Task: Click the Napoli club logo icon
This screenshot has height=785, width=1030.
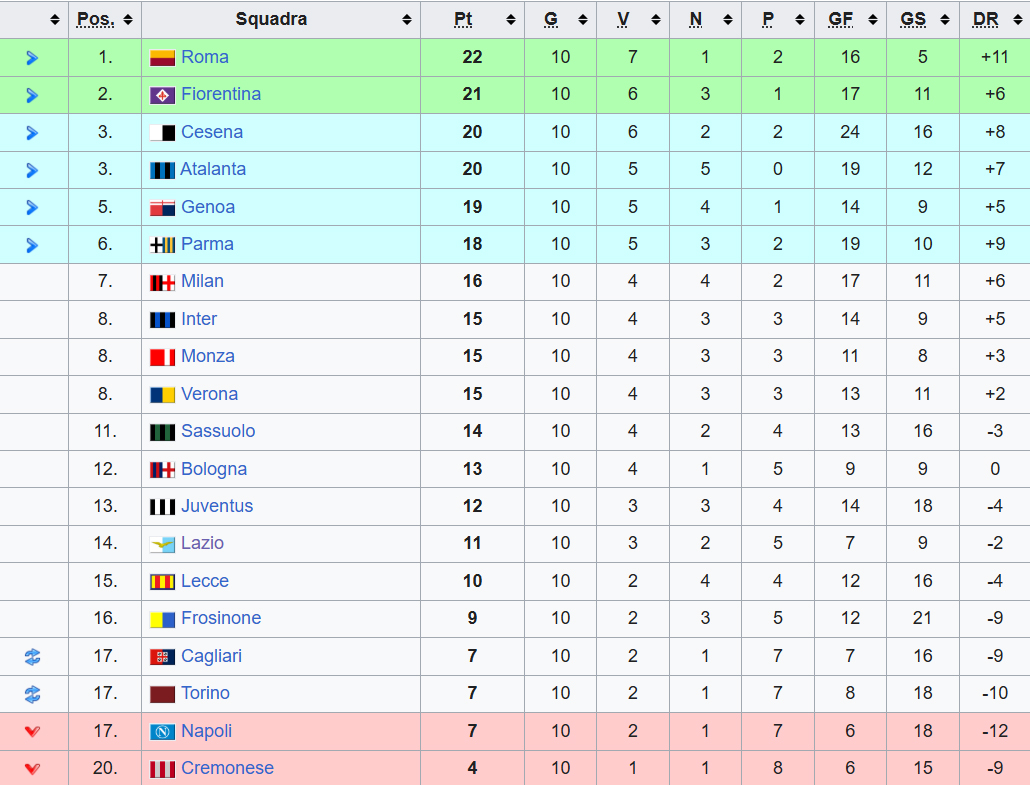Action: 162,732
